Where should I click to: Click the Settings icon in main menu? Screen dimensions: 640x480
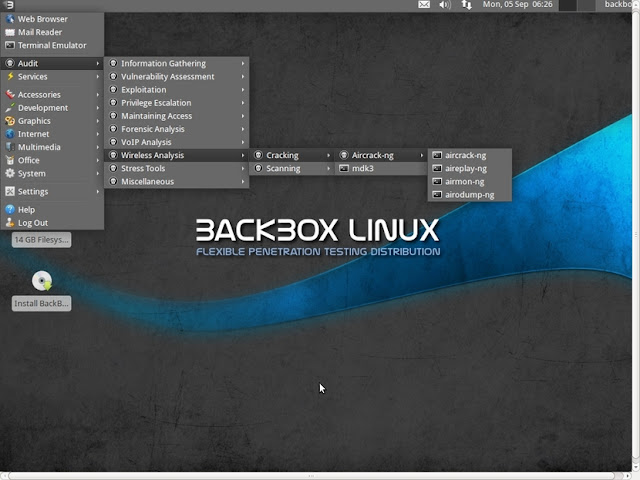(10, 191)
